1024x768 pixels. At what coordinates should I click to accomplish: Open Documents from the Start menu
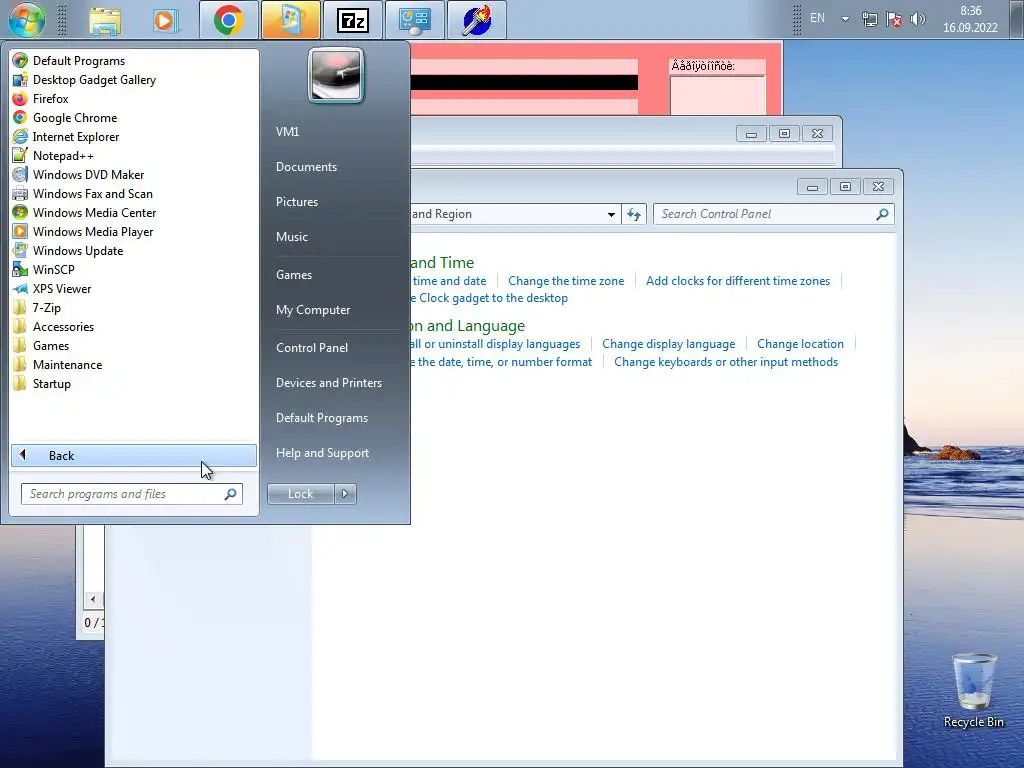(306, 167)
